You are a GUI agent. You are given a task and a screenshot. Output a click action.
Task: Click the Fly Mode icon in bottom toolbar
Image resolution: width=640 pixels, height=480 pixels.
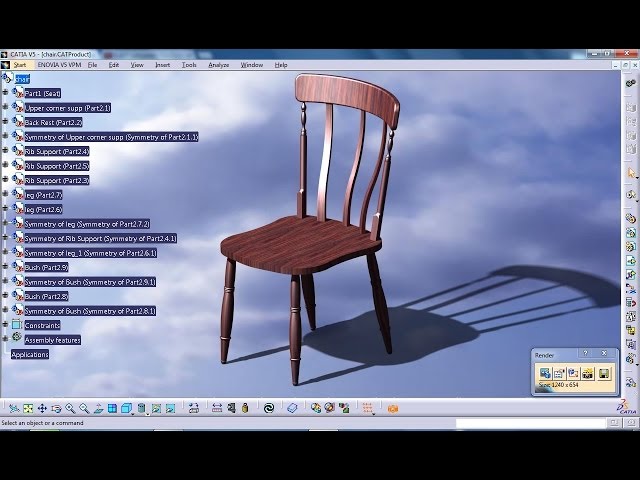click(x=14, y=408)
